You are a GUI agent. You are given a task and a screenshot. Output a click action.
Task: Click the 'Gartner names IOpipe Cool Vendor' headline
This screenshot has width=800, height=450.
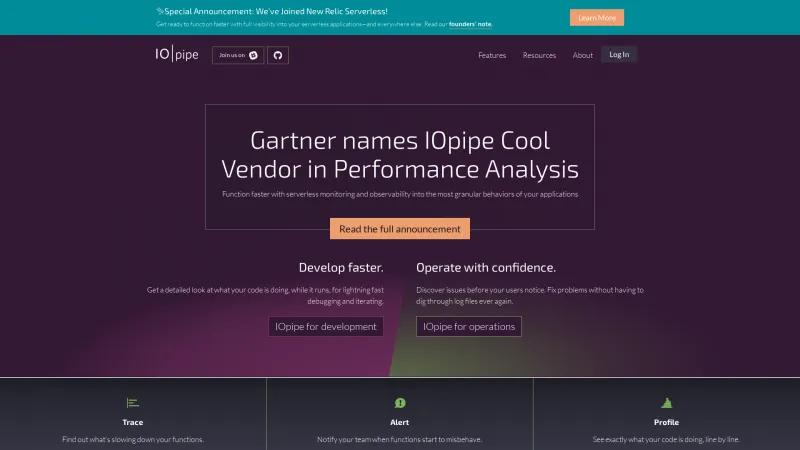(x=400, y=155)
